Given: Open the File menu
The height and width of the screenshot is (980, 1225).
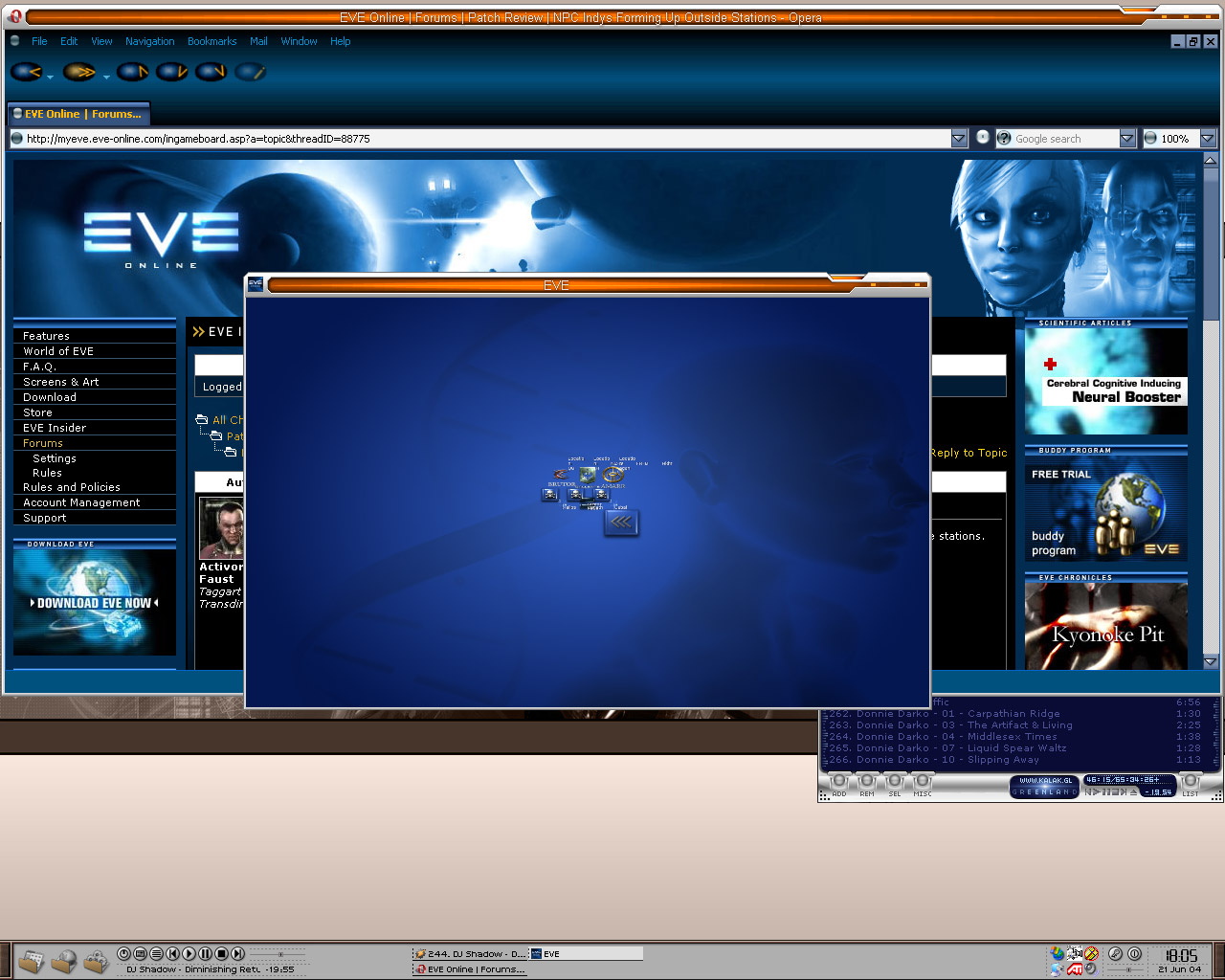Looking at the screenshot, I should tap(39, 41).
